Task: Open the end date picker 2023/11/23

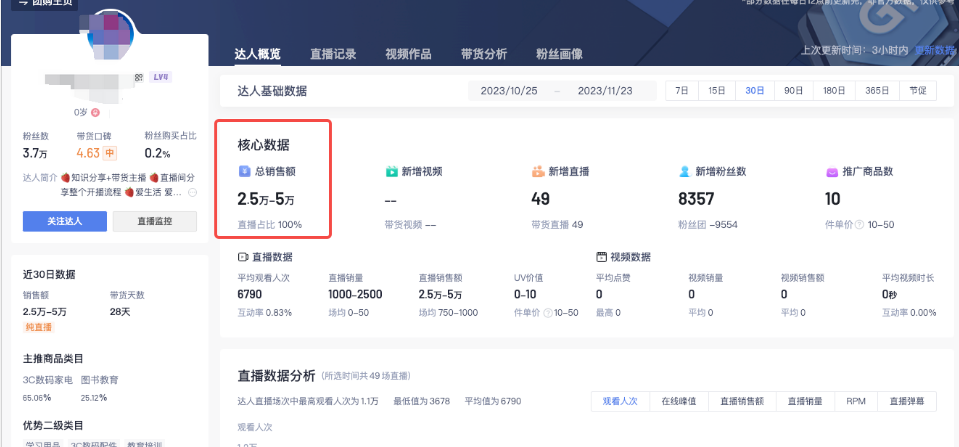Action: [606, 91]
